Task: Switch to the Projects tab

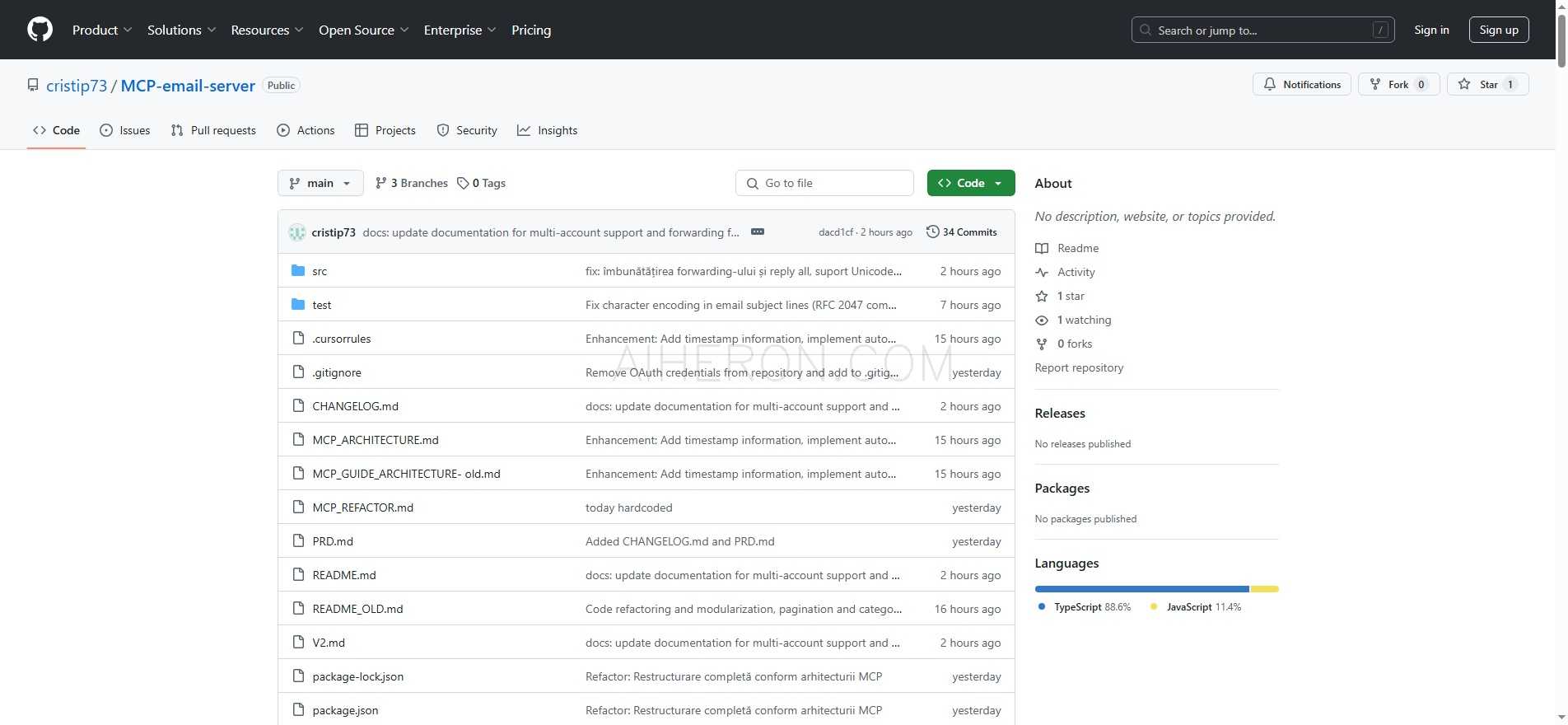Action: coord(385,130)
